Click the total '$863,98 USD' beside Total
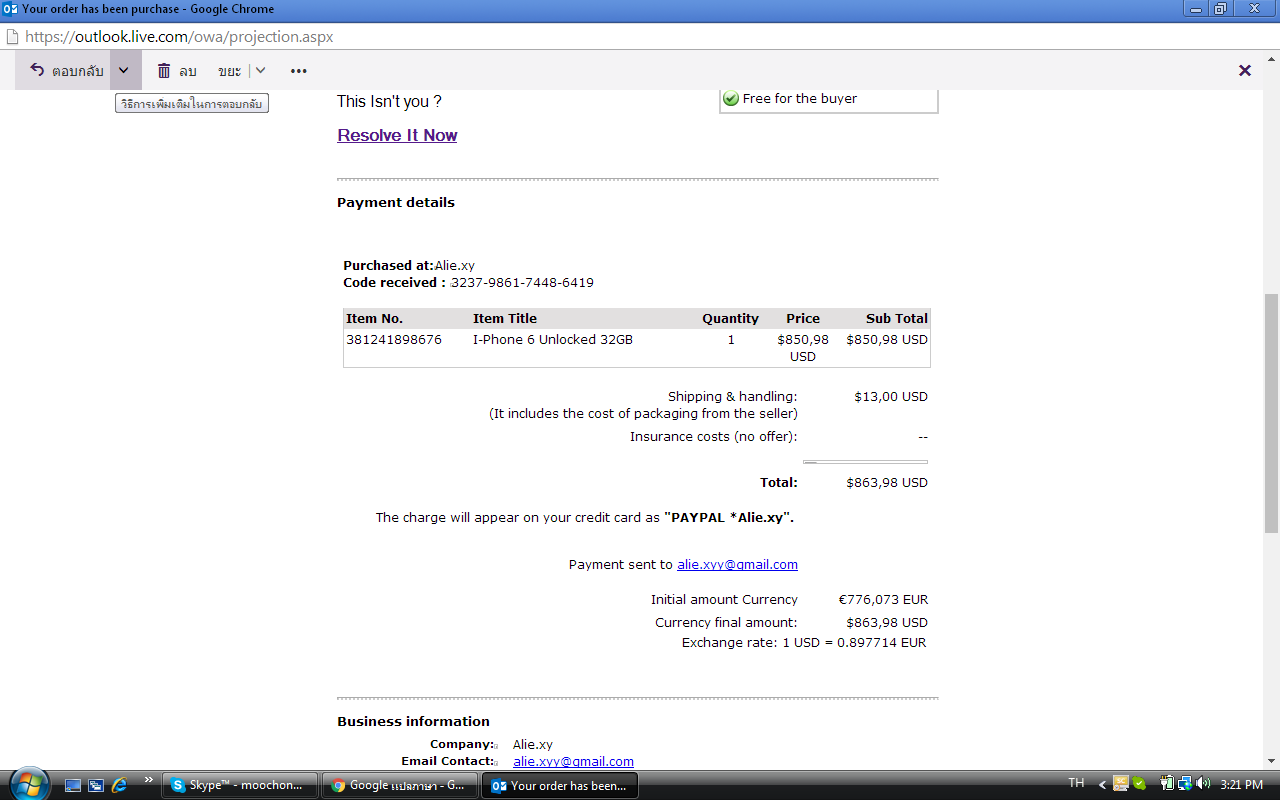Image resolution: width=1280 pixels, height=800 pixels. click(x=887, y=483)
